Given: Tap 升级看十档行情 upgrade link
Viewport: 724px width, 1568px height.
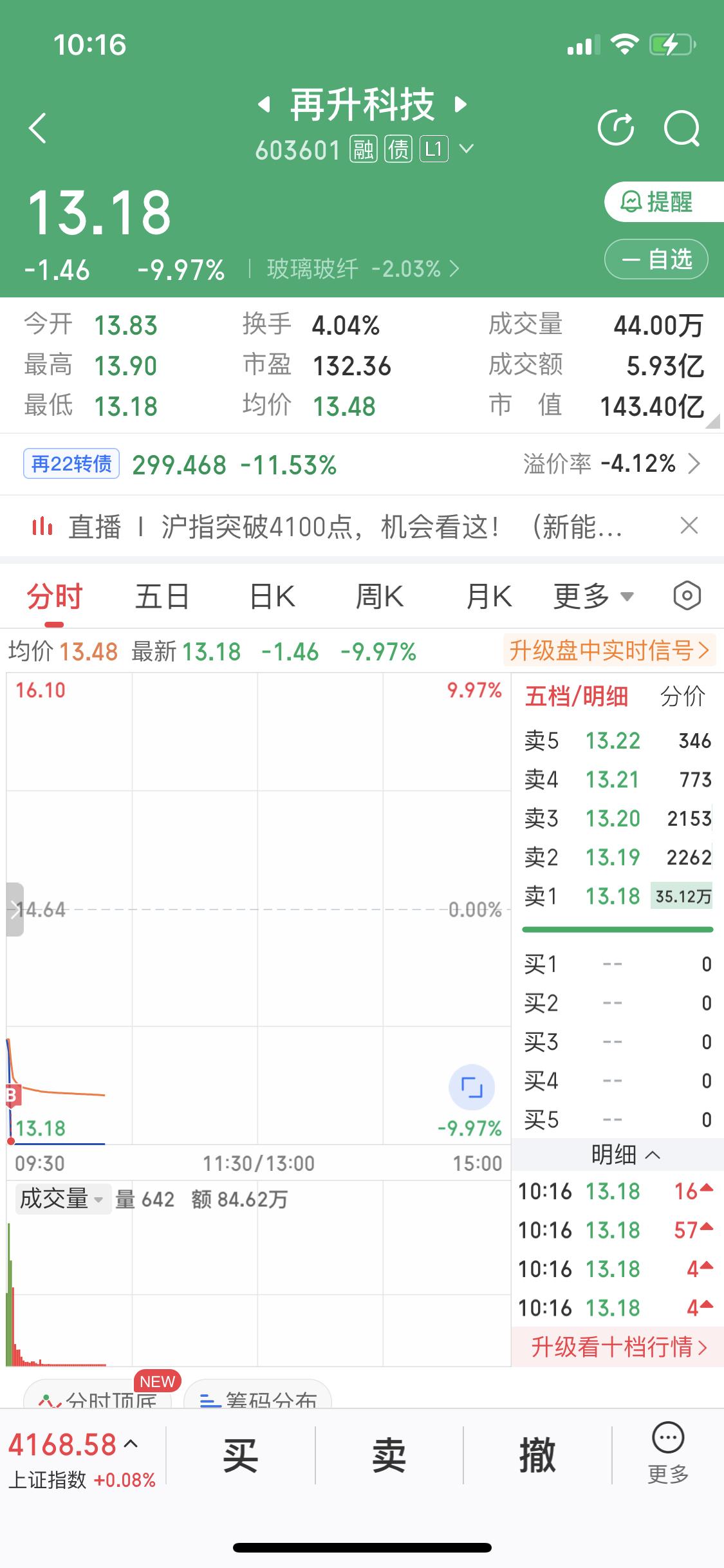Looking at the screenshot, I should point(618,1347).
